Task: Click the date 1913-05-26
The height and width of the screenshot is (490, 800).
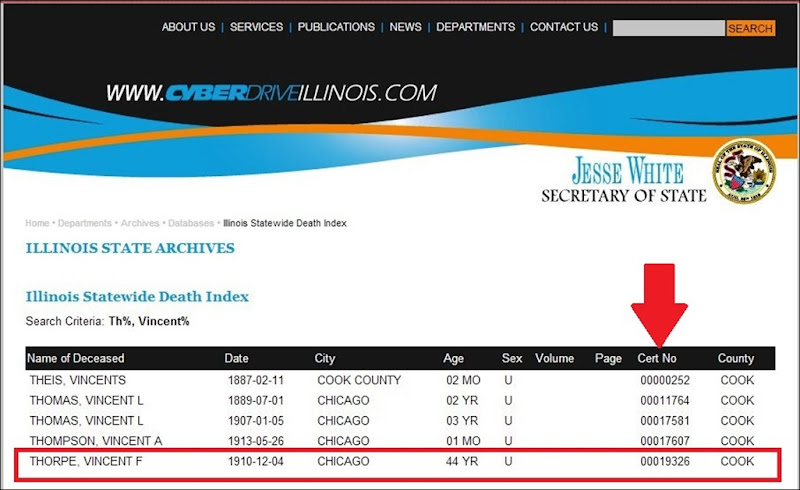Action: 256,441
